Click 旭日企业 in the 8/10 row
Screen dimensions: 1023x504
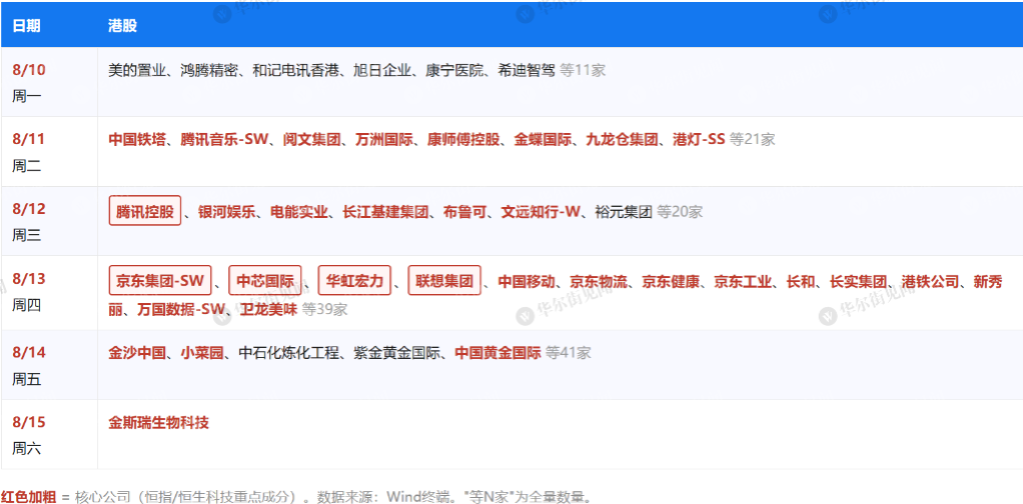pyautogui.click(x=381, y=70)
